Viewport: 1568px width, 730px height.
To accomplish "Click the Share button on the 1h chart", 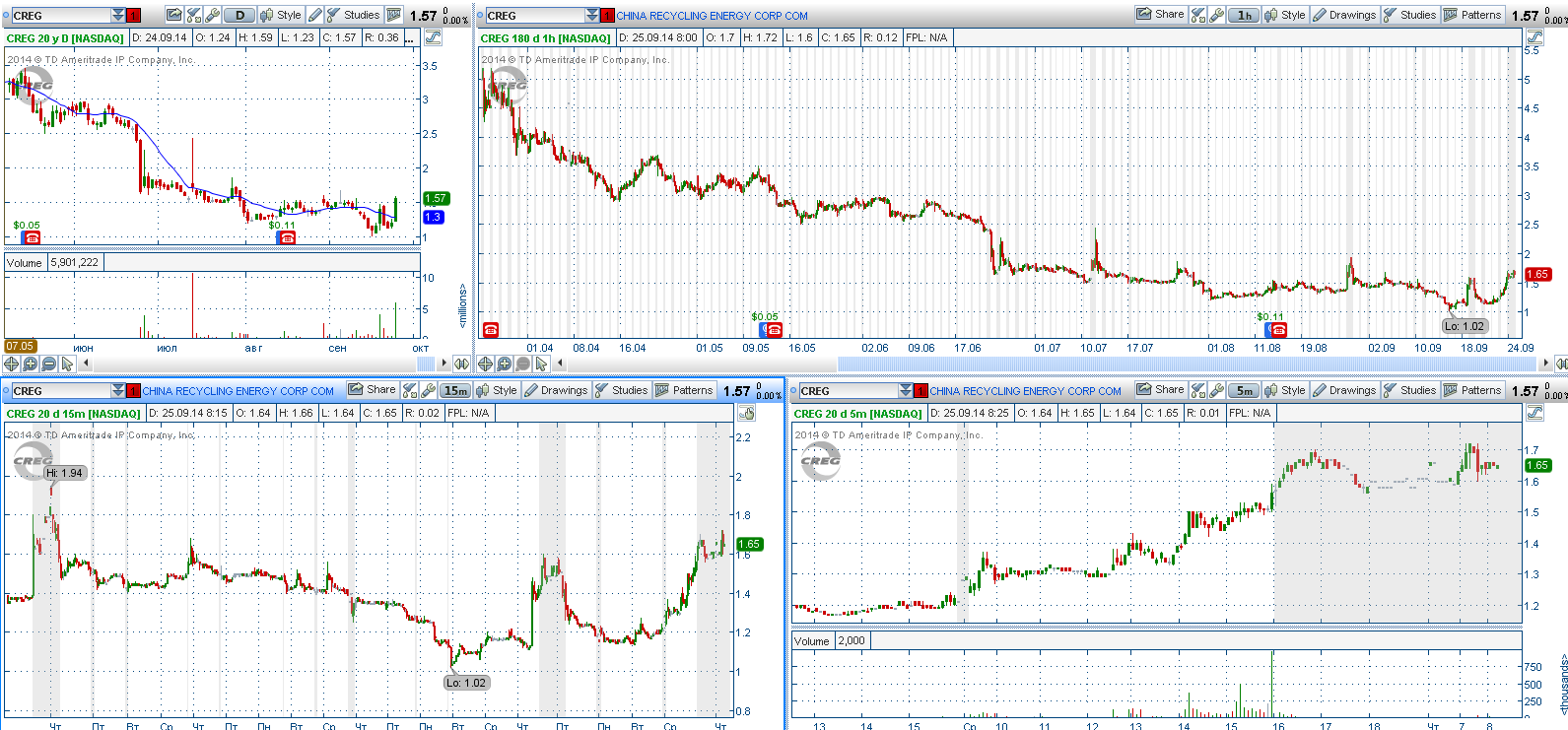I will 1160,15.
